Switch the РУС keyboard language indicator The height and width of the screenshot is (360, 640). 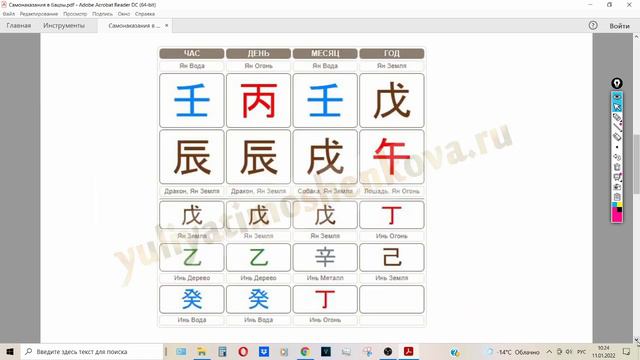(582, 351)
